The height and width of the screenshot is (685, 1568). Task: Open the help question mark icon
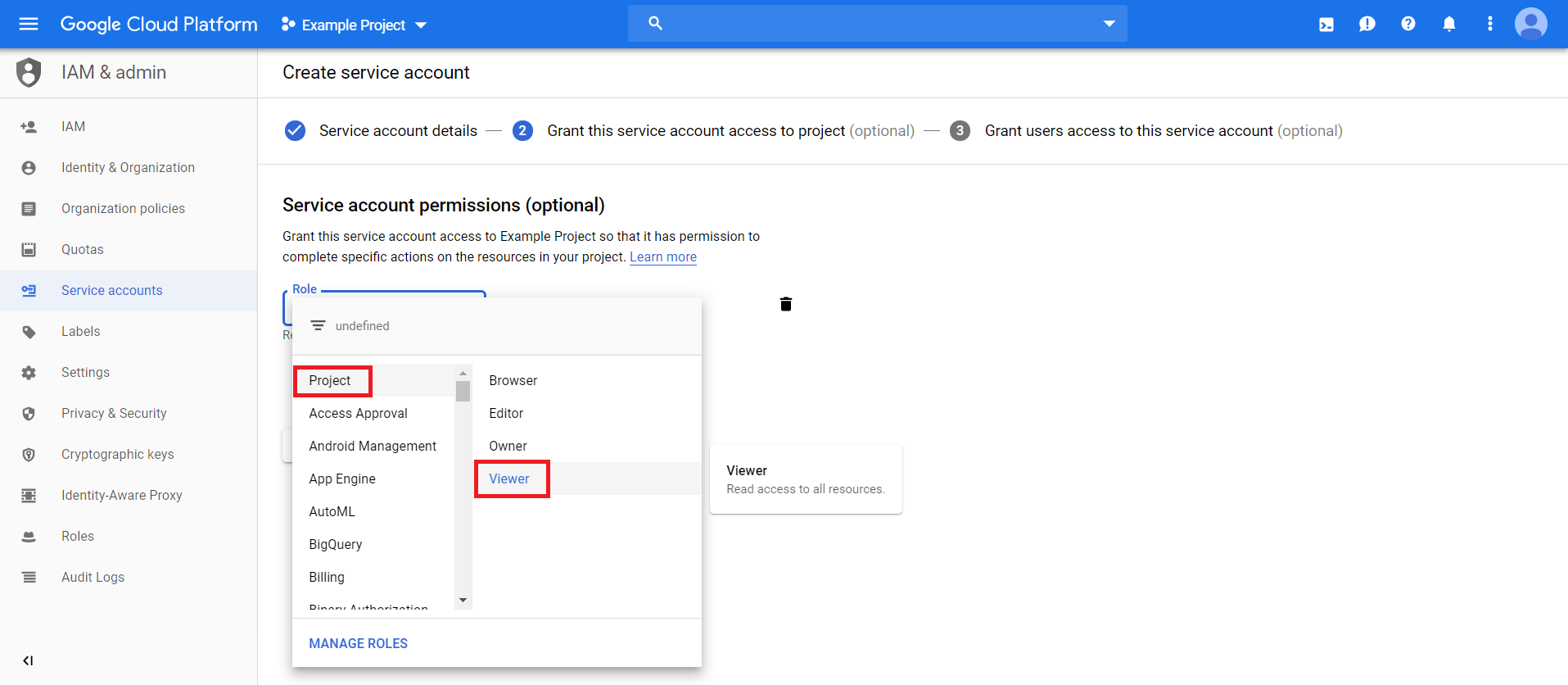(1408, 24)
